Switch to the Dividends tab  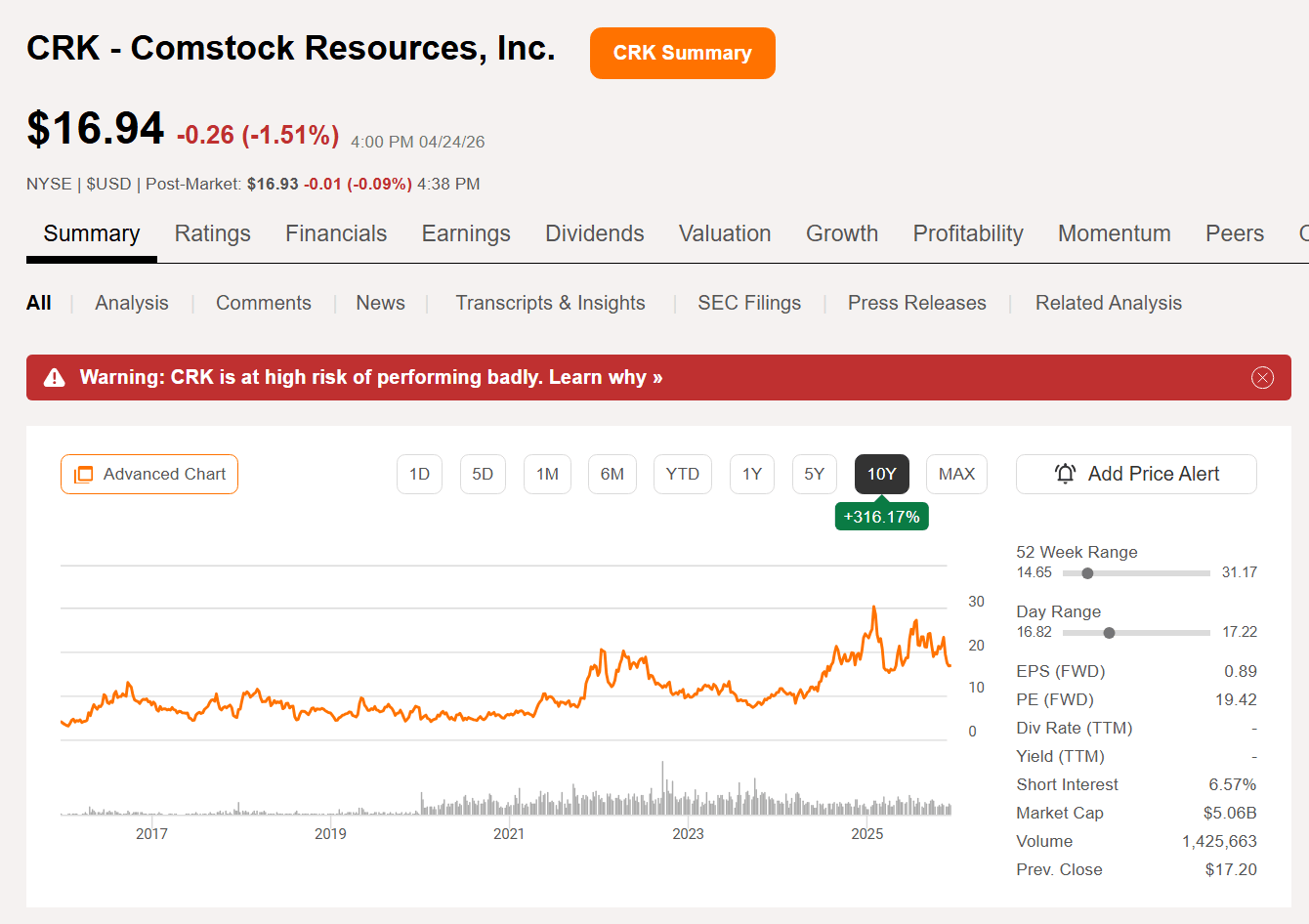pyautogui.click(x=595, y=233)
